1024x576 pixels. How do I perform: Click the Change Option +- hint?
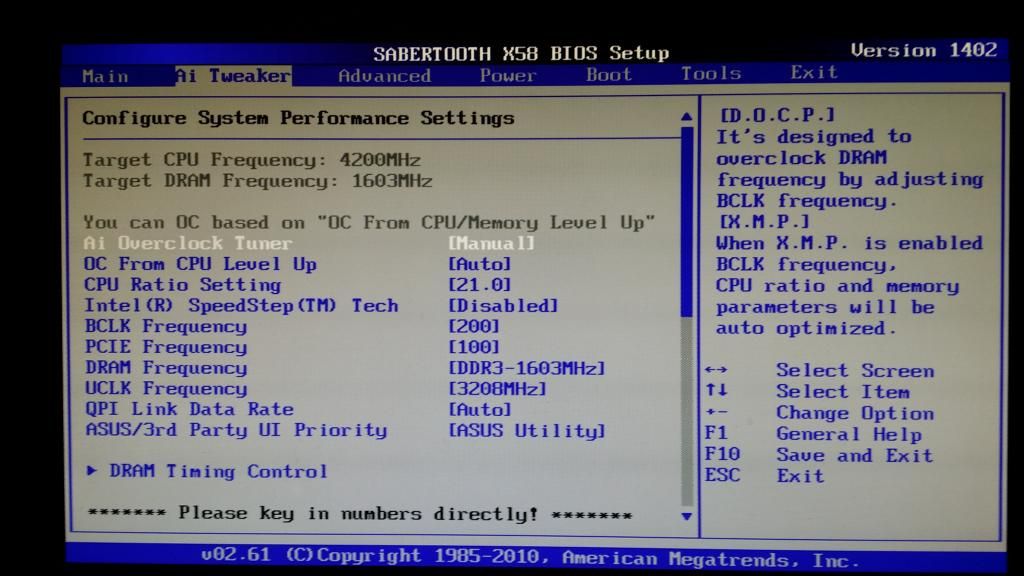pos(820,413)
